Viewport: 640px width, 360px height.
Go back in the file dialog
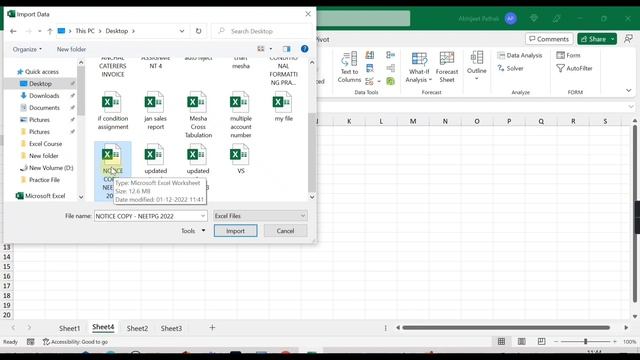[13, 31]
